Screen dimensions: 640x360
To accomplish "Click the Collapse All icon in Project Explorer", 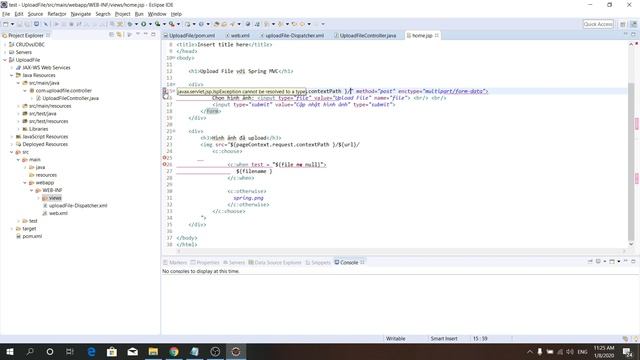I will (111, 35).
